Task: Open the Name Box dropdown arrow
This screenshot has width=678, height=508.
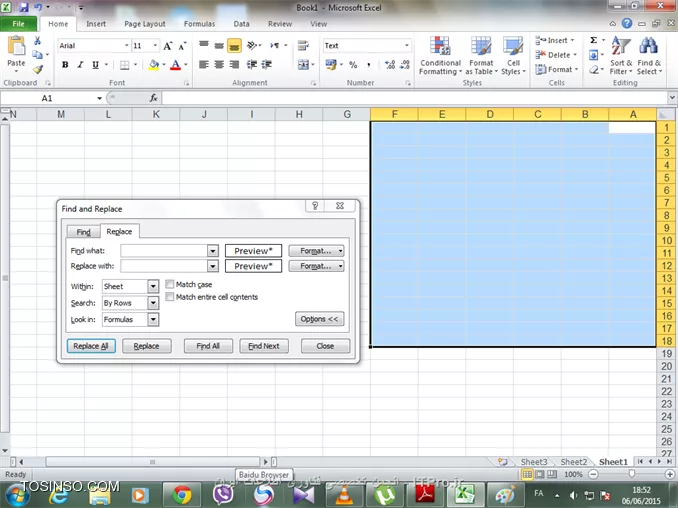Action: pyautogui.click(x=99, y=98)
